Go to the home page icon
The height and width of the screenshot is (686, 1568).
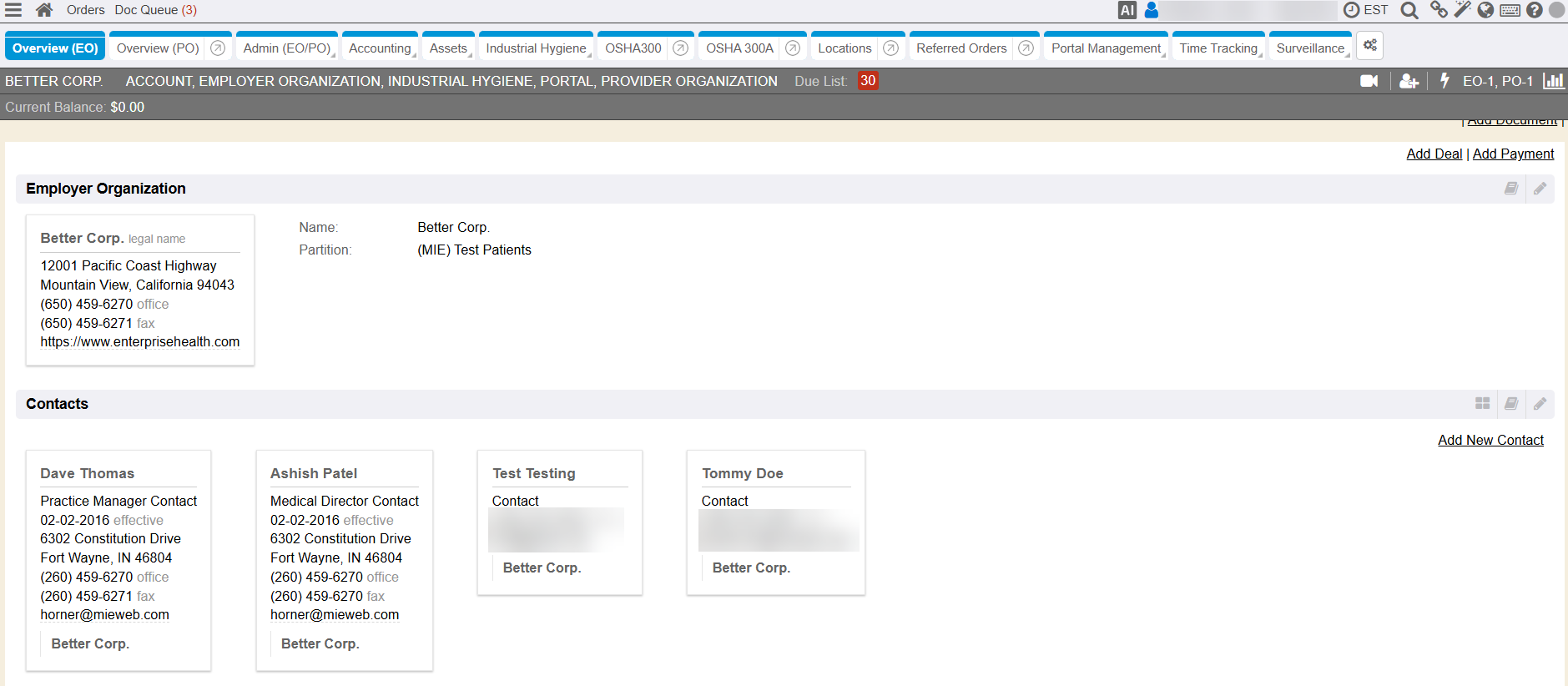44,10
